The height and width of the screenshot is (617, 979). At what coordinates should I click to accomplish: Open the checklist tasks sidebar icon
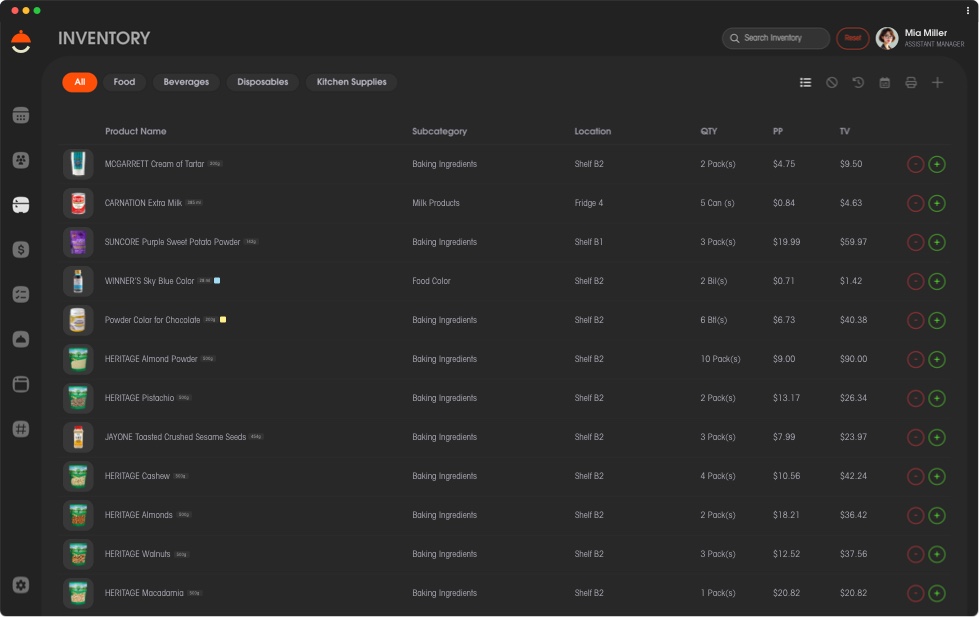tap(21, 294)
